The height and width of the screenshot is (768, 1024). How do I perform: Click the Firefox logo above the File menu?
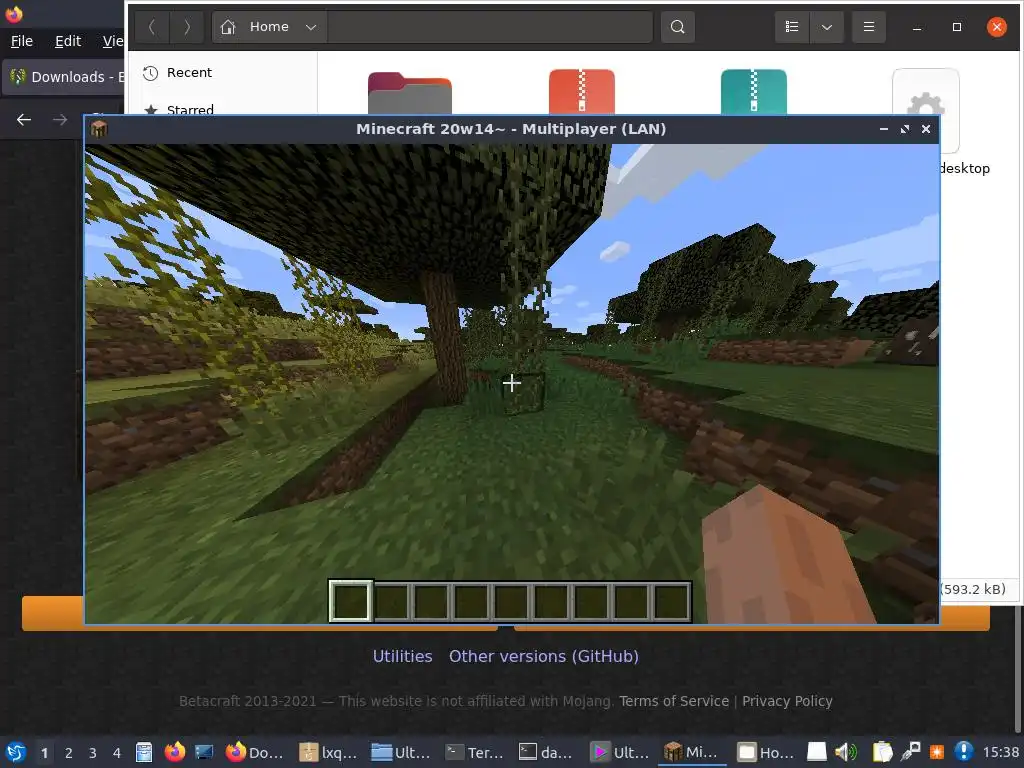(x=14, y=13)
